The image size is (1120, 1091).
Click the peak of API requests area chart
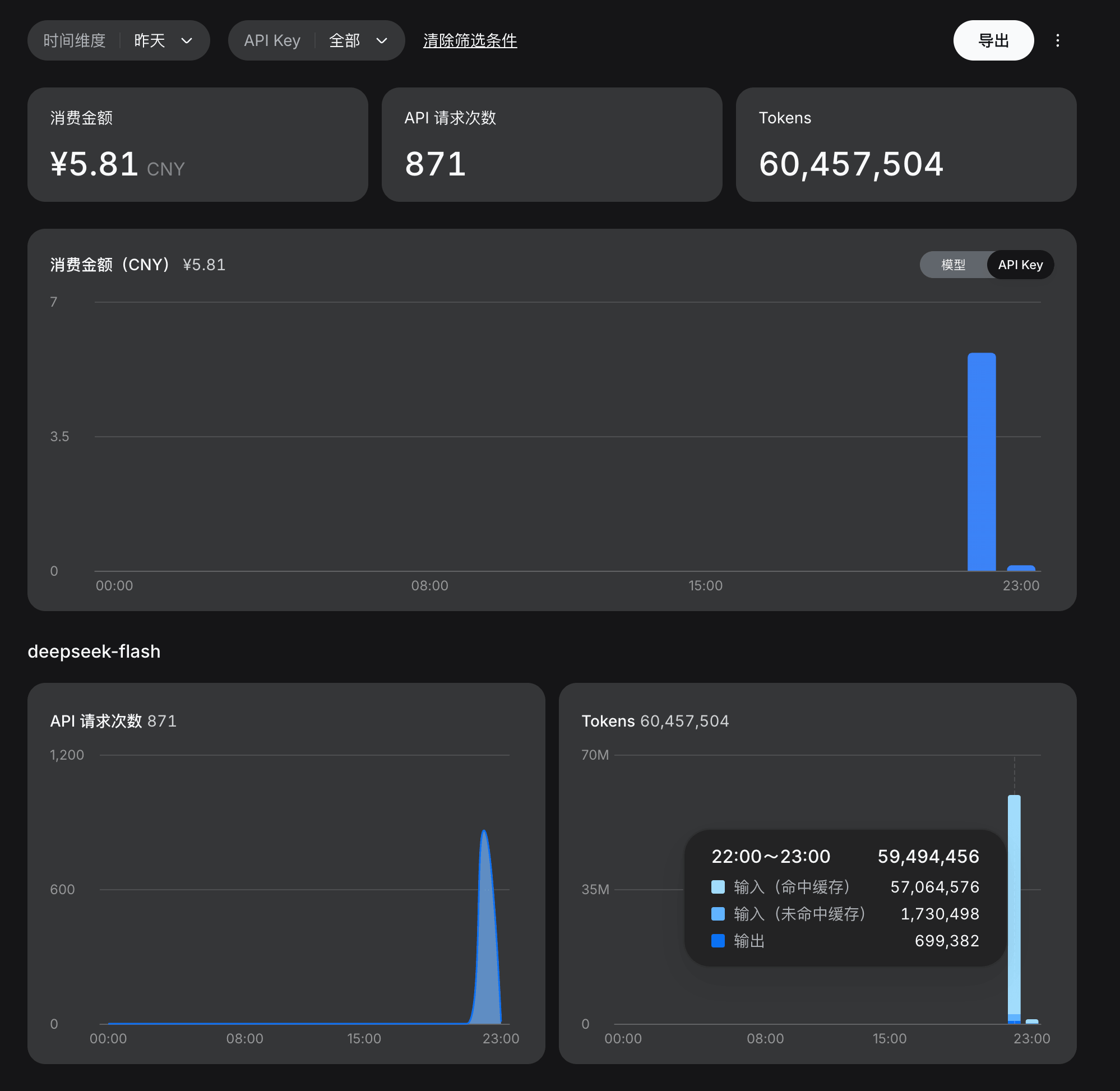coord(484,831)
